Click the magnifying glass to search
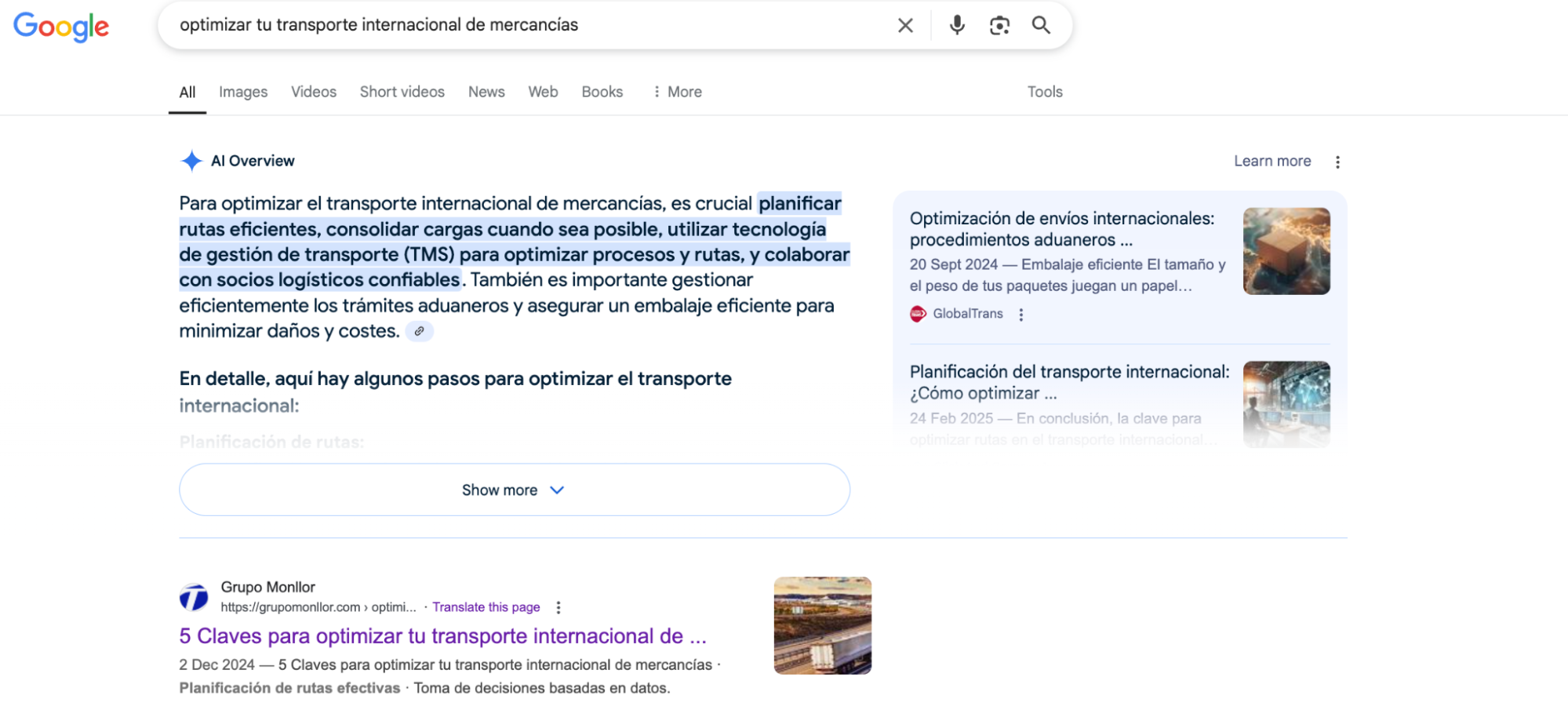The image size is (1568, 724). [1041, 24]
